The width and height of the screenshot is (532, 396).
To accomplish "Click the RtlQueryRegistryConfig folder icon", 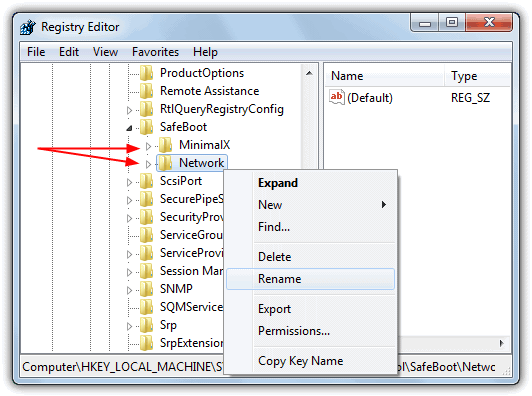I will coord(147,109).
